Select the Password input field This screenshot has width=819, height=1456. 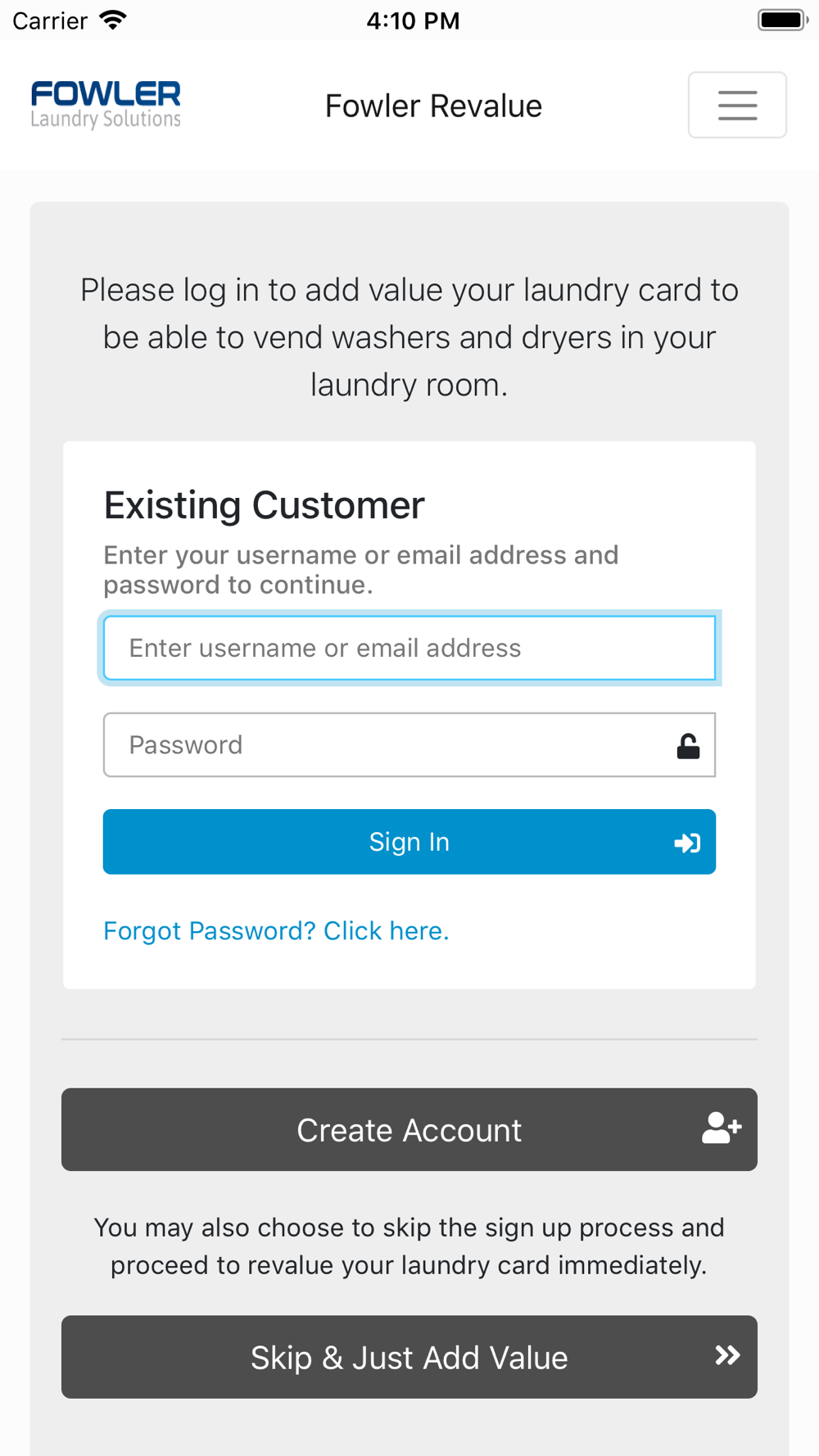tap(409, 744)
